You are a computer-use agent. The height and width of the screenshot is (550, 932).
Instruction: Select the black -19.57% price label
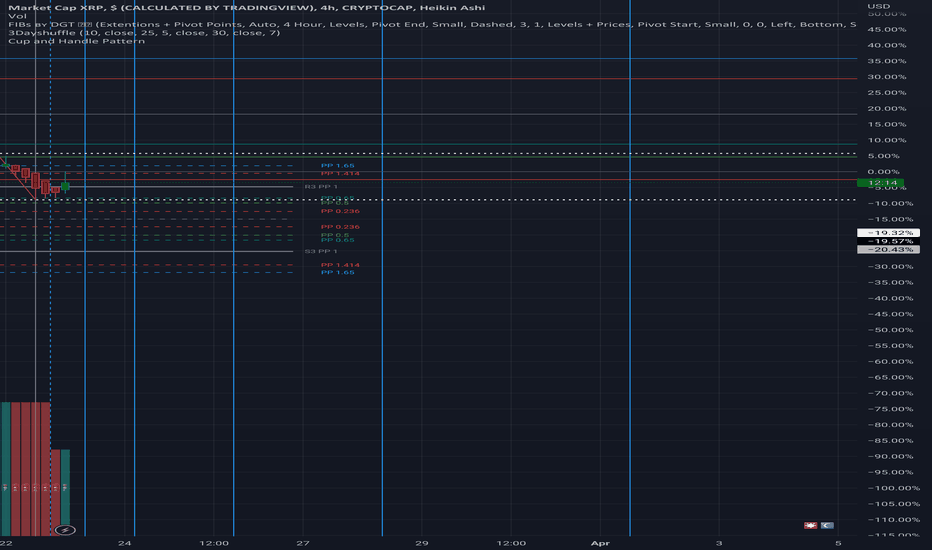888,241
